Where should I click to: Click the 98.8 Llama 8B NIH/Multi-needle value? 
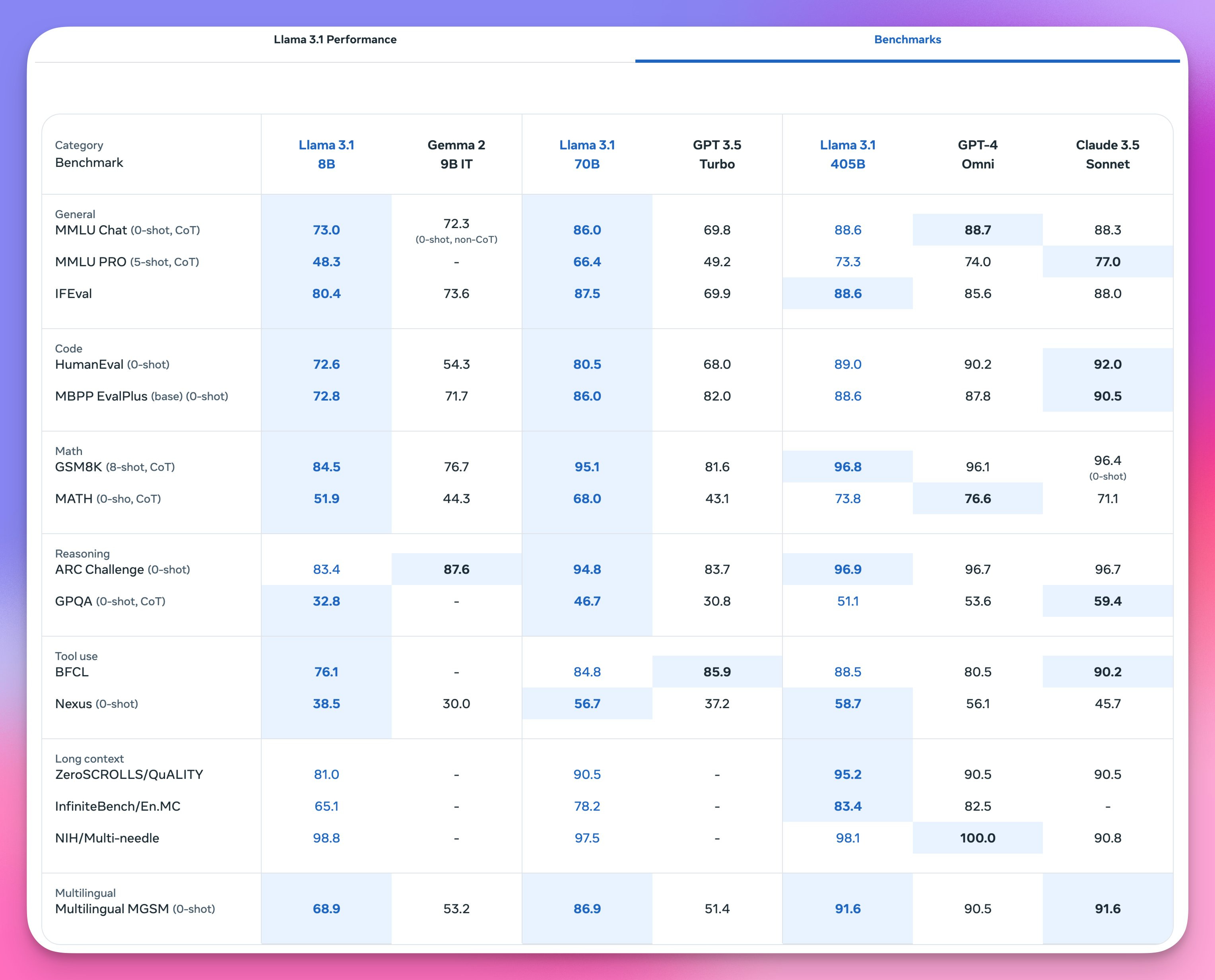tap(326, 838)
